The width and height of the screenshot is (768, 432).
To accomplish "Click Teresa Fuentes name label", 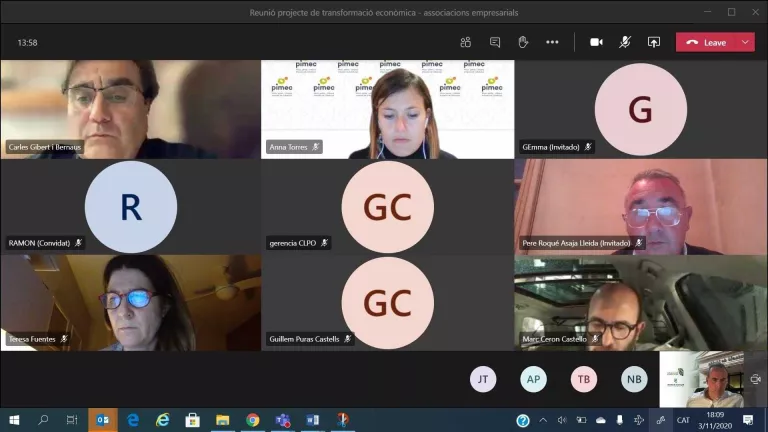I will click(38, 339).
